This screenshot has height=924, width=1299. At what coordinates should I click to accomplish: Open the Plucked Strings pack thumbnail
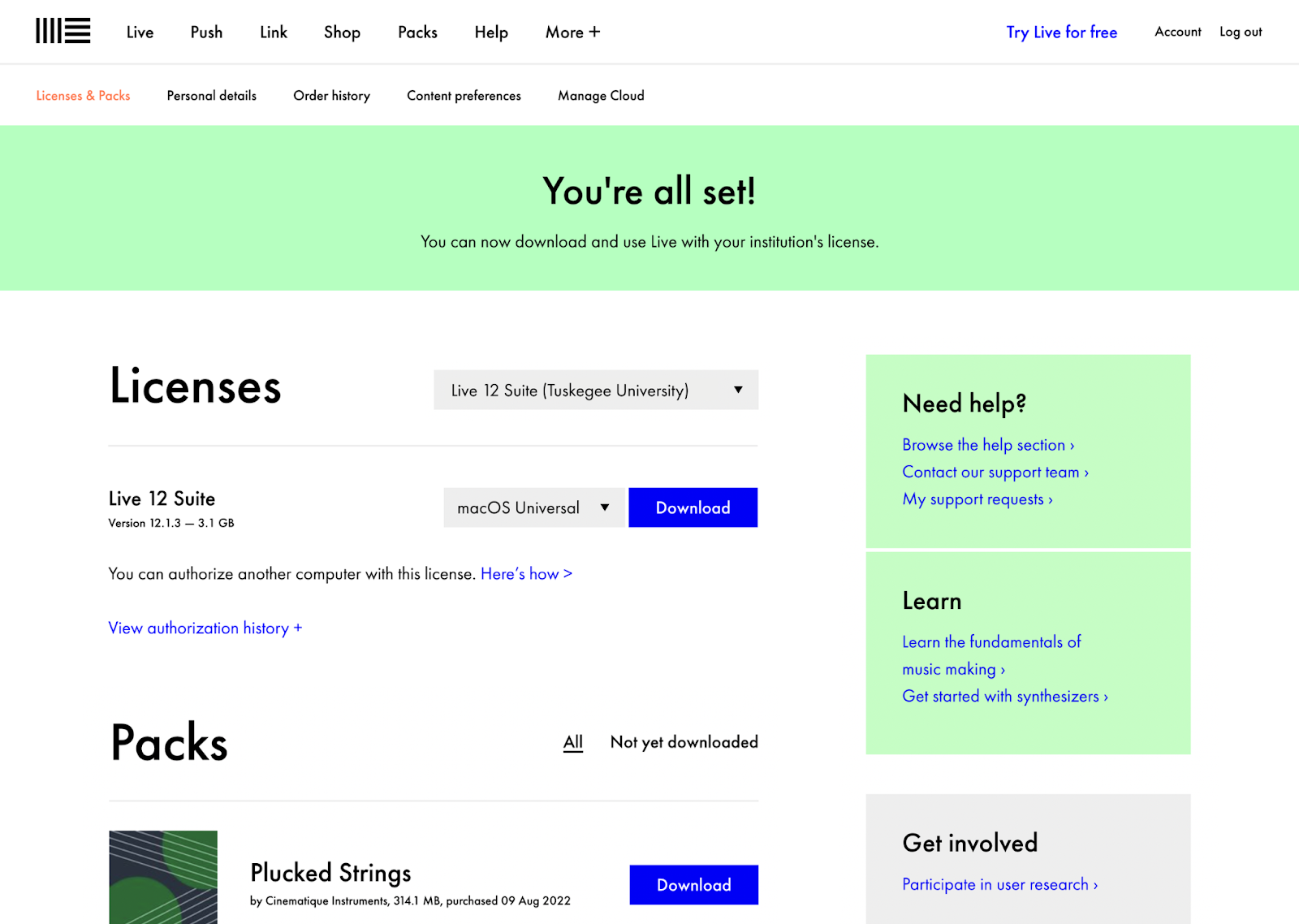pyautogui.click(x=163, y=876)
